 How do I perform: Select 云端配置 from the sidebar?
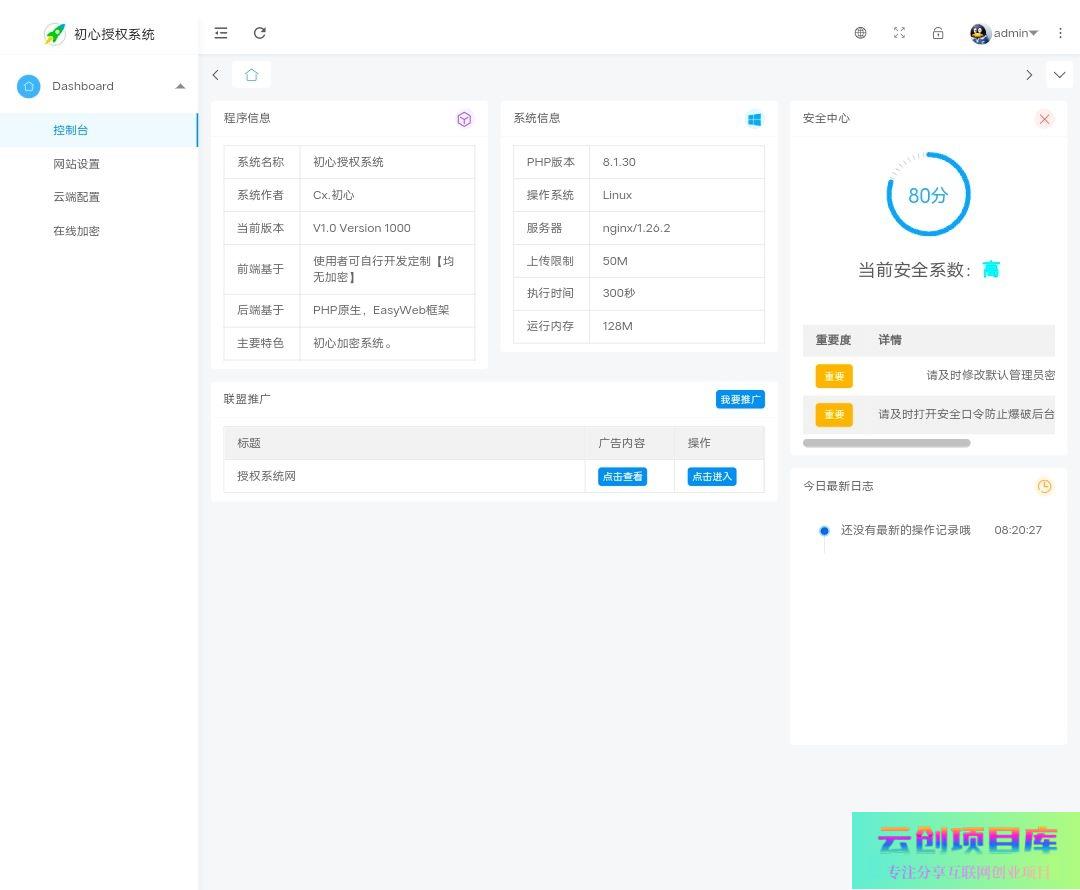click(76, 197)
